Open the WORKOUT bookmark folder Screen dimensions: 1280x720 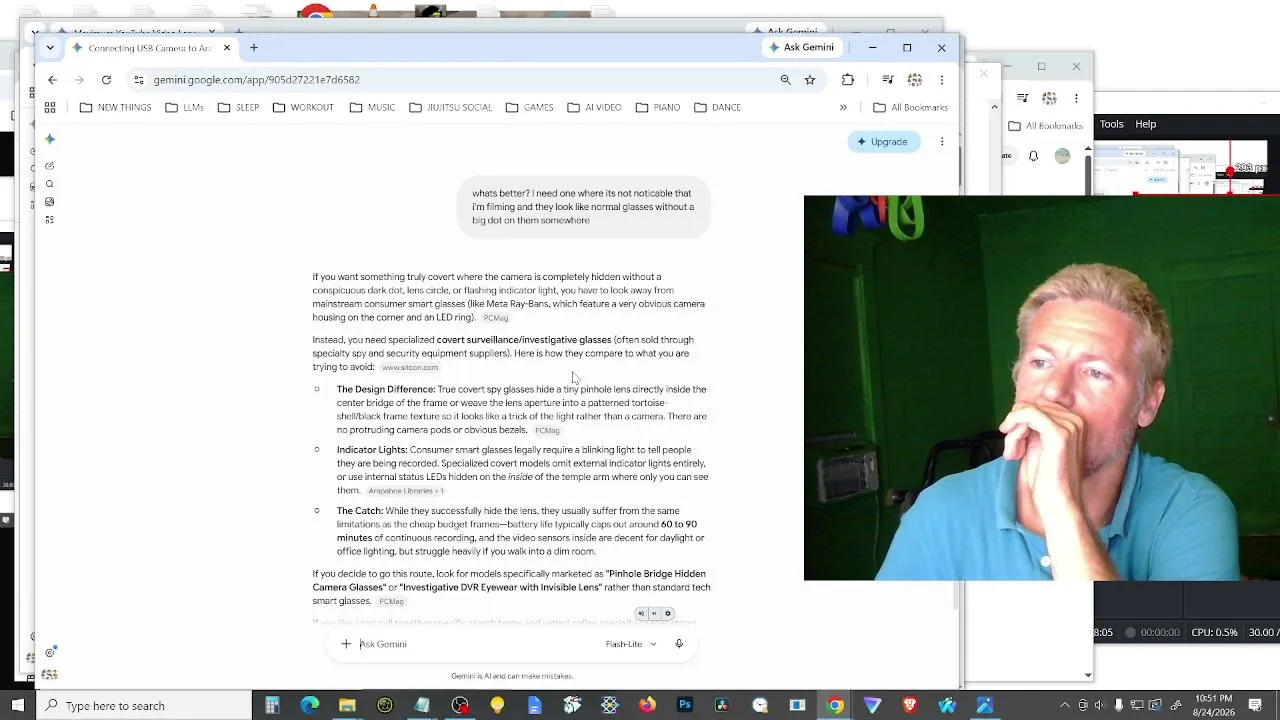[302, 108]
